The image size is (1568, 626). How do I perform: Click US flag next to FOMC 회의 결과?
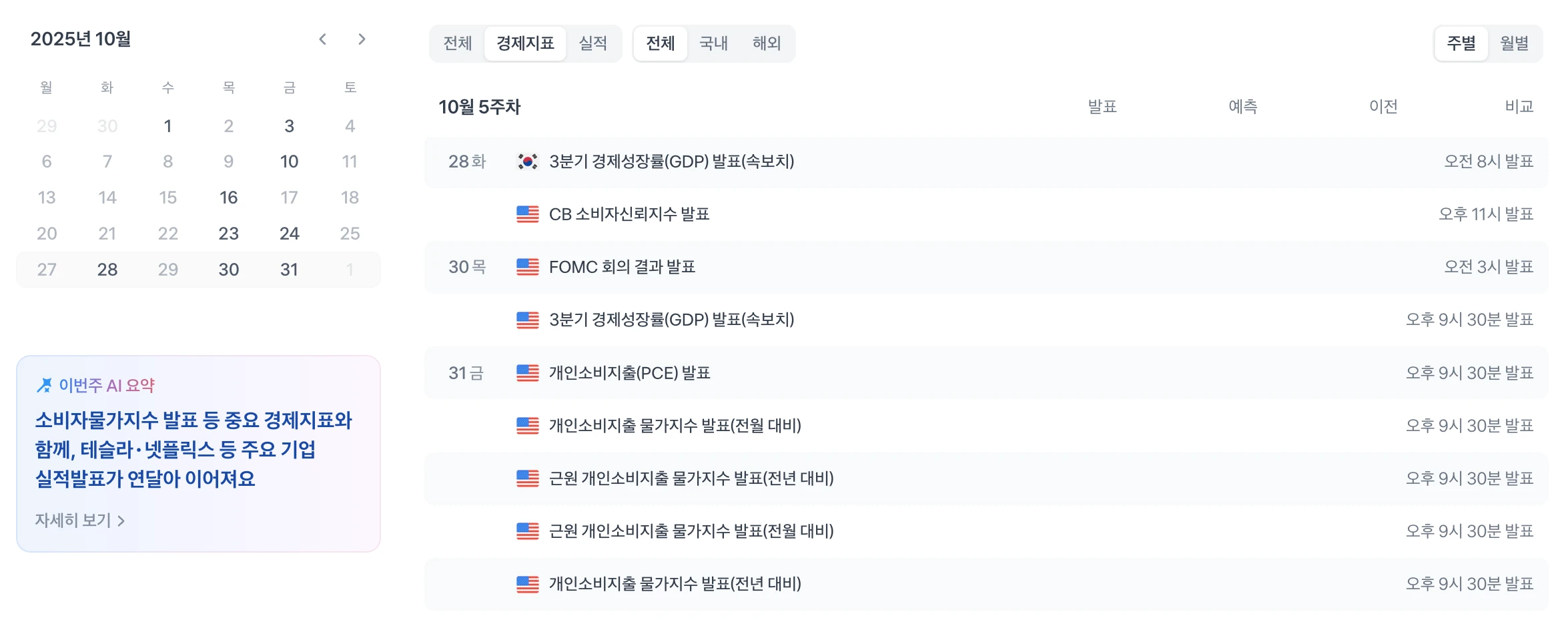pyautogui.click(x=527, y=267)
